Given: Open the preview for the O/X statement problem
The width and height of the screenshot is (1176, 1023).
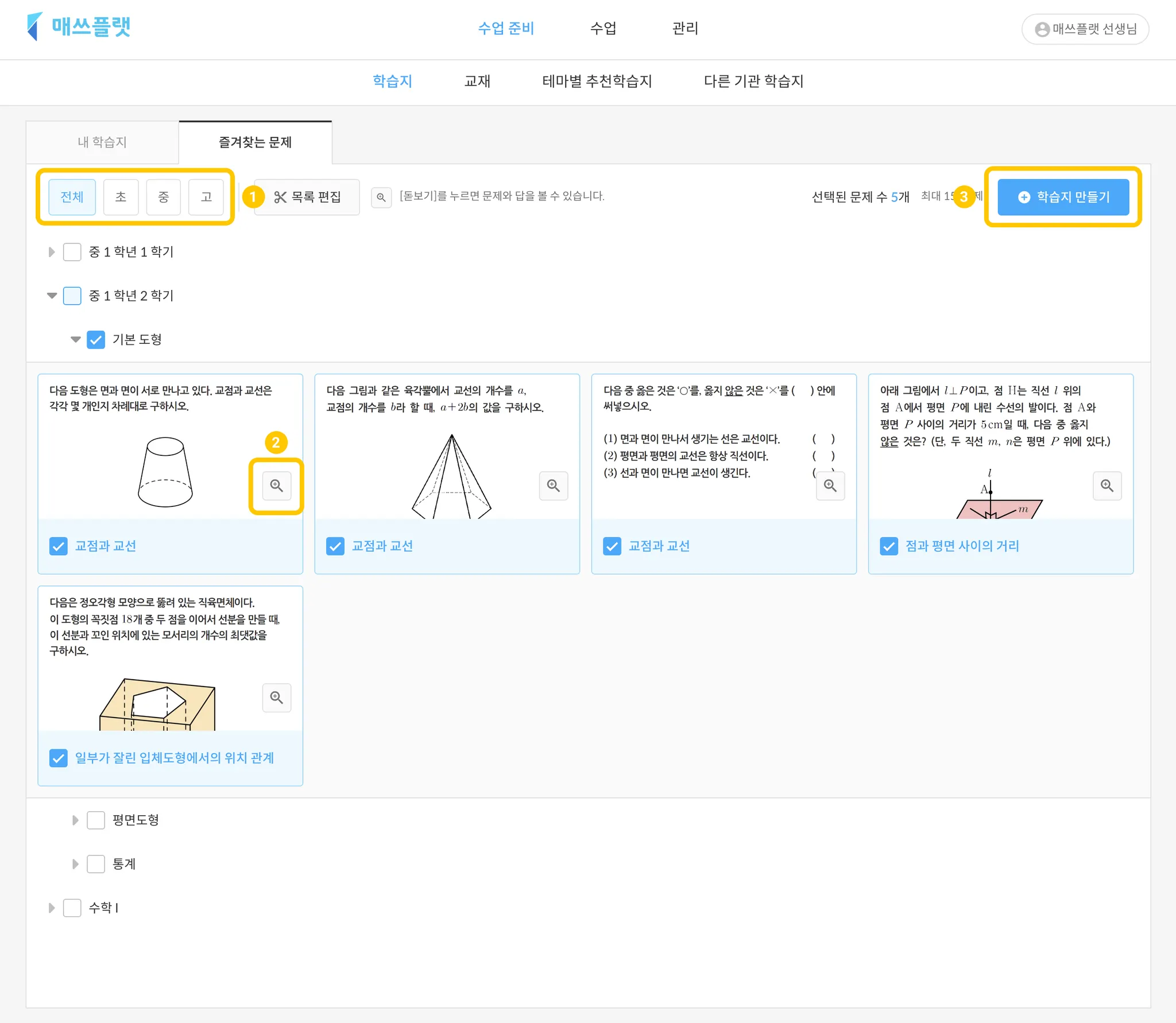Looking at the screenshot, I should [x=830, y=486].
